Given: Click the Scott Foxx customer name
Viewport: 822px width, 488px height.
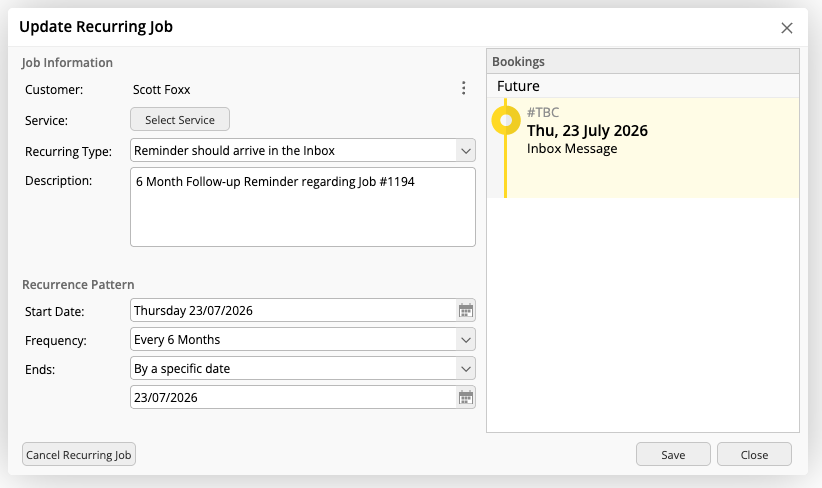Looking at the screenshot, I should (161, 90).
